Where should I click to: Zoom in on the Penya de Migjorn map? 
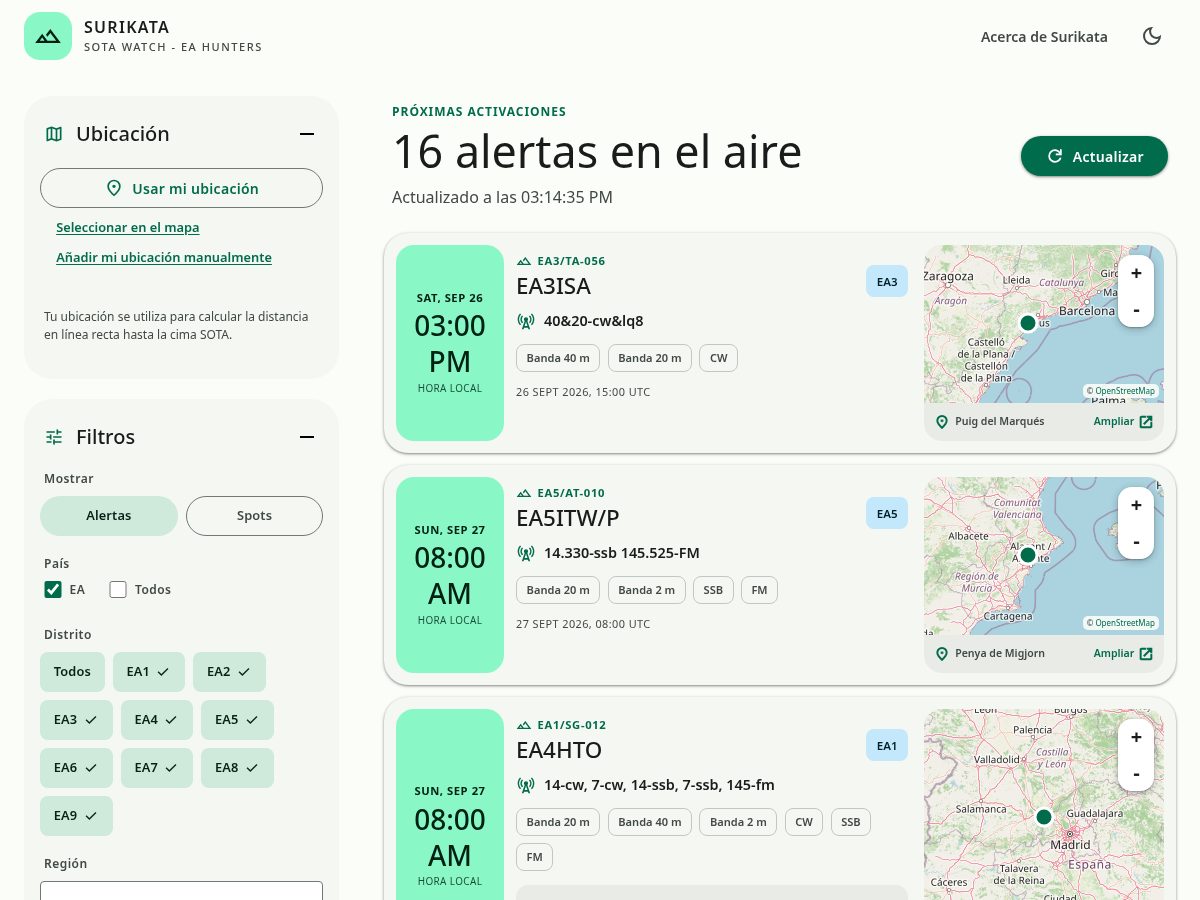click(1136, 505)
